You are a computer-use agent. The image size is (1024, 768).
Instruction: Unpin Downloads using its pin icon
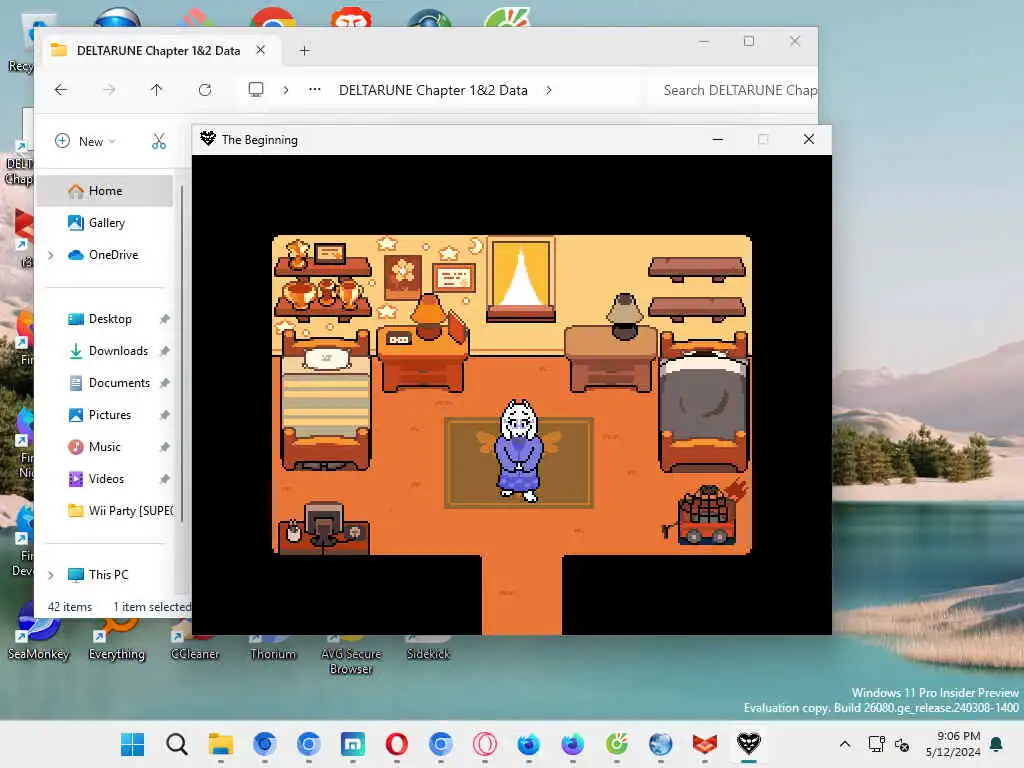coord(165,351)
